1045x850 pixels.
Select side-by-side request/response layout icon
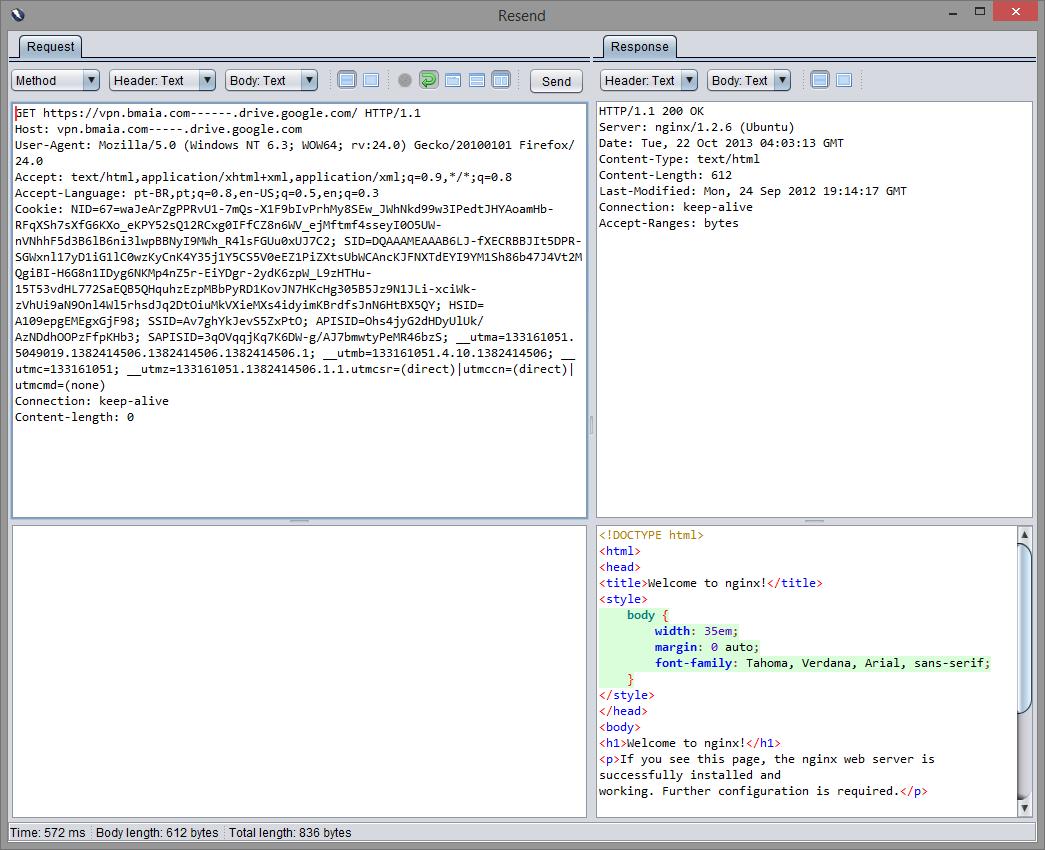tap(501, 80)
